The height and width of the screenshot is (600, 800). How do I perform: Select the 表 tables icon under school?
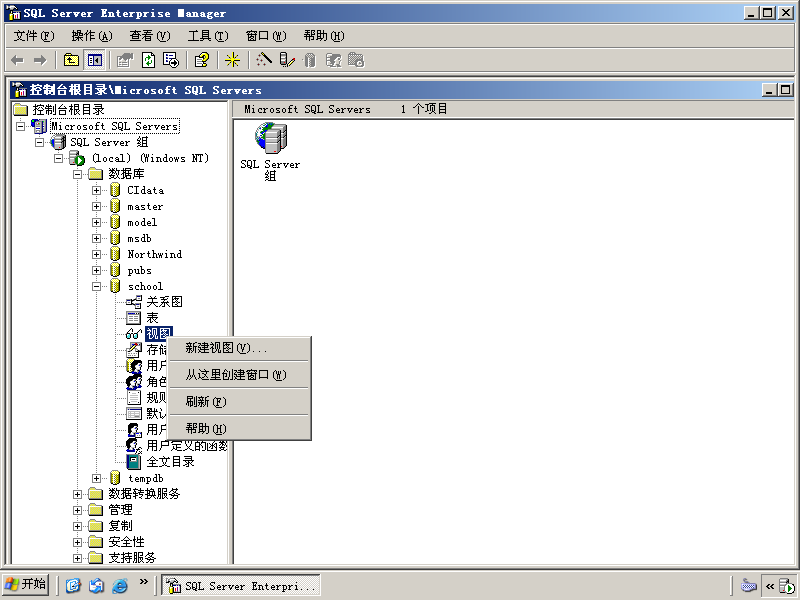[x=134, y=318]
